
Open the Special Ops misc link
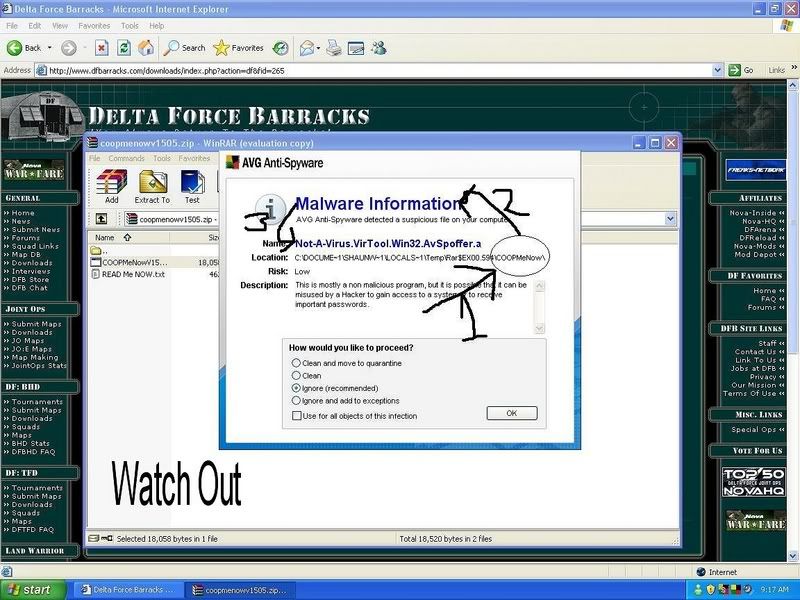(x=754, y=430)
